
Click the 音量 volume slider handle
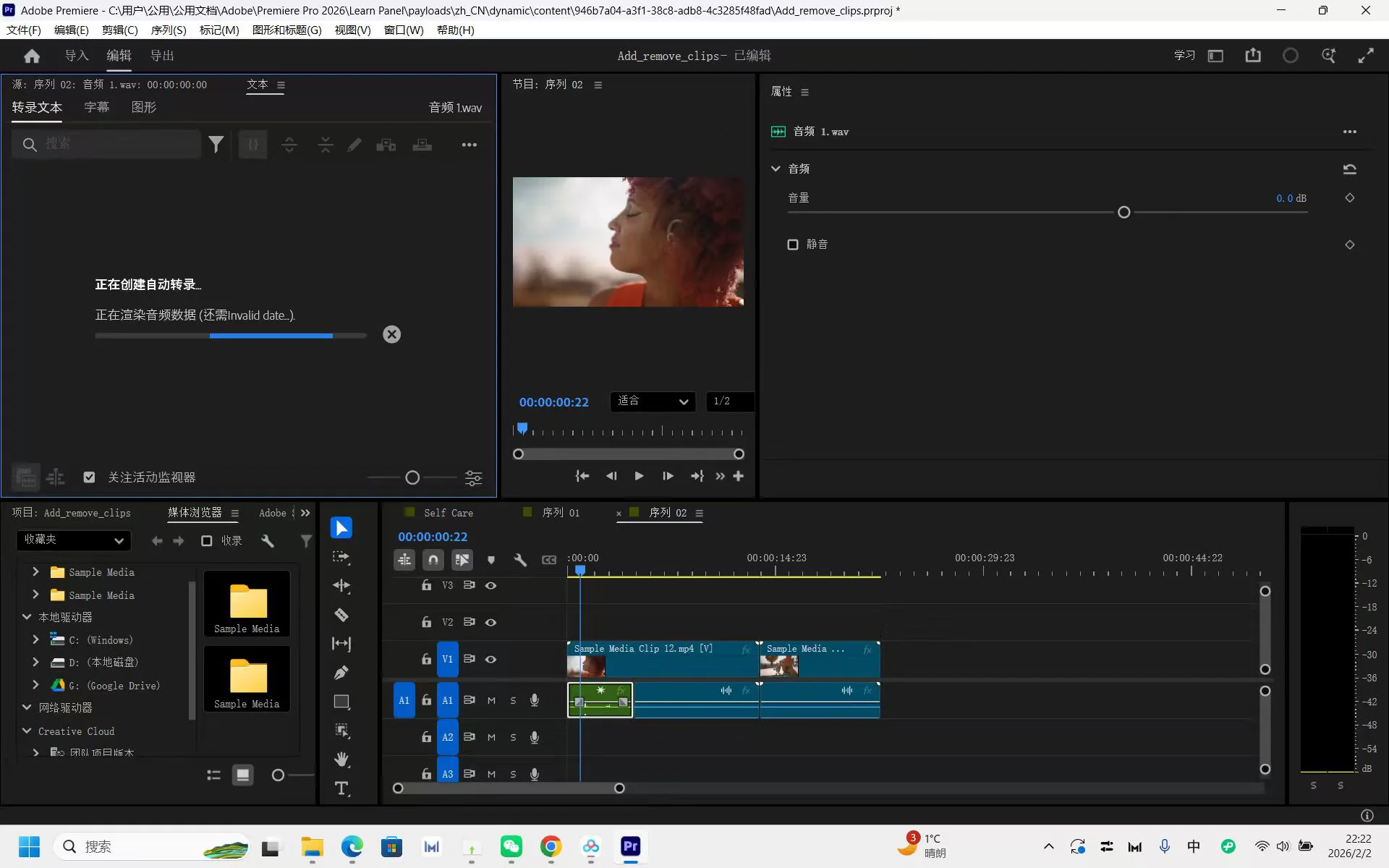[x=1123, y=213]
